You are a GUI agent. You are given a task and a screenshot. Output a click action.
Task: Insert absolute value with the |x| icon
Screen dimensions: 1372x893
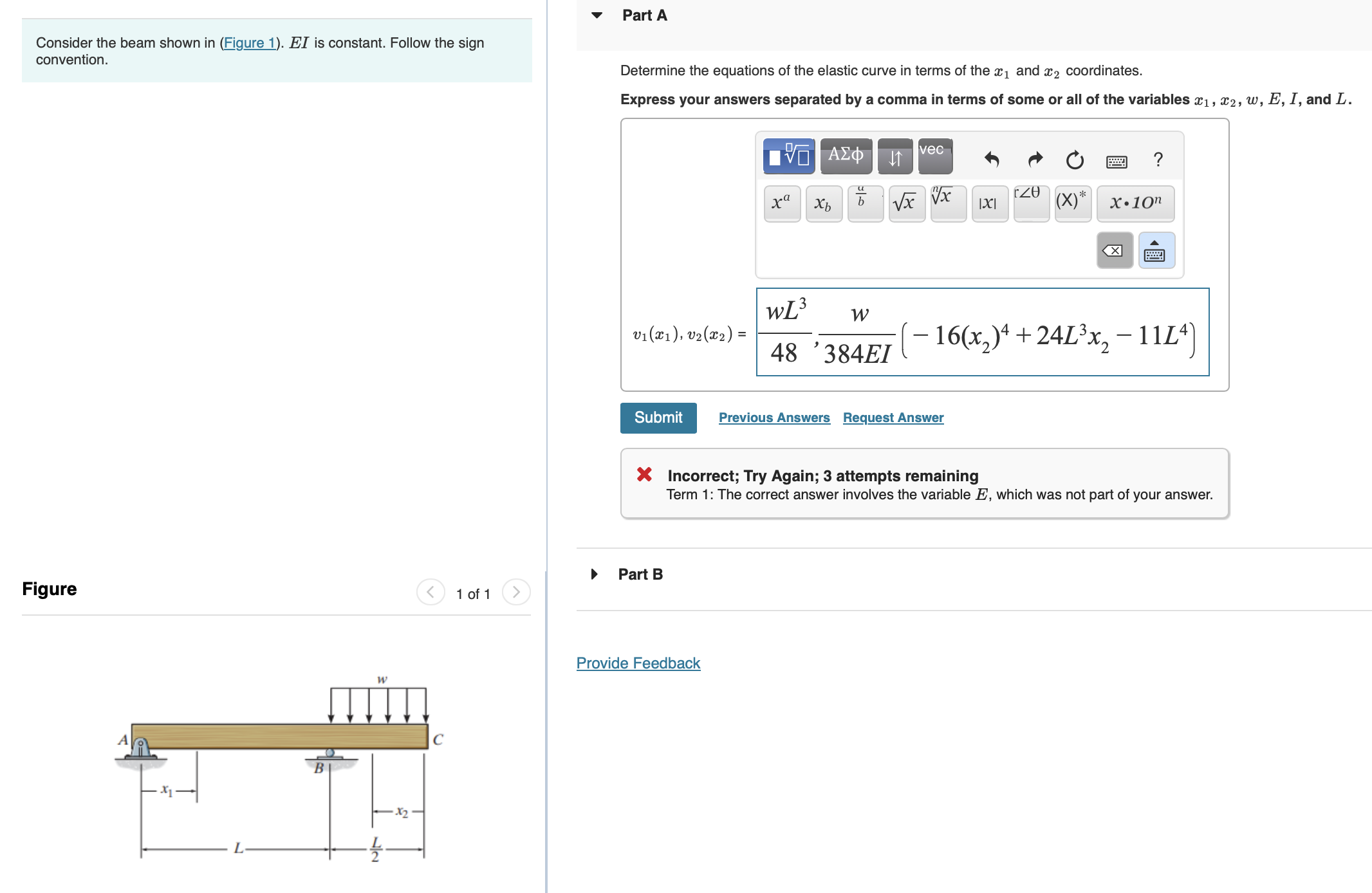click(989, 203)
